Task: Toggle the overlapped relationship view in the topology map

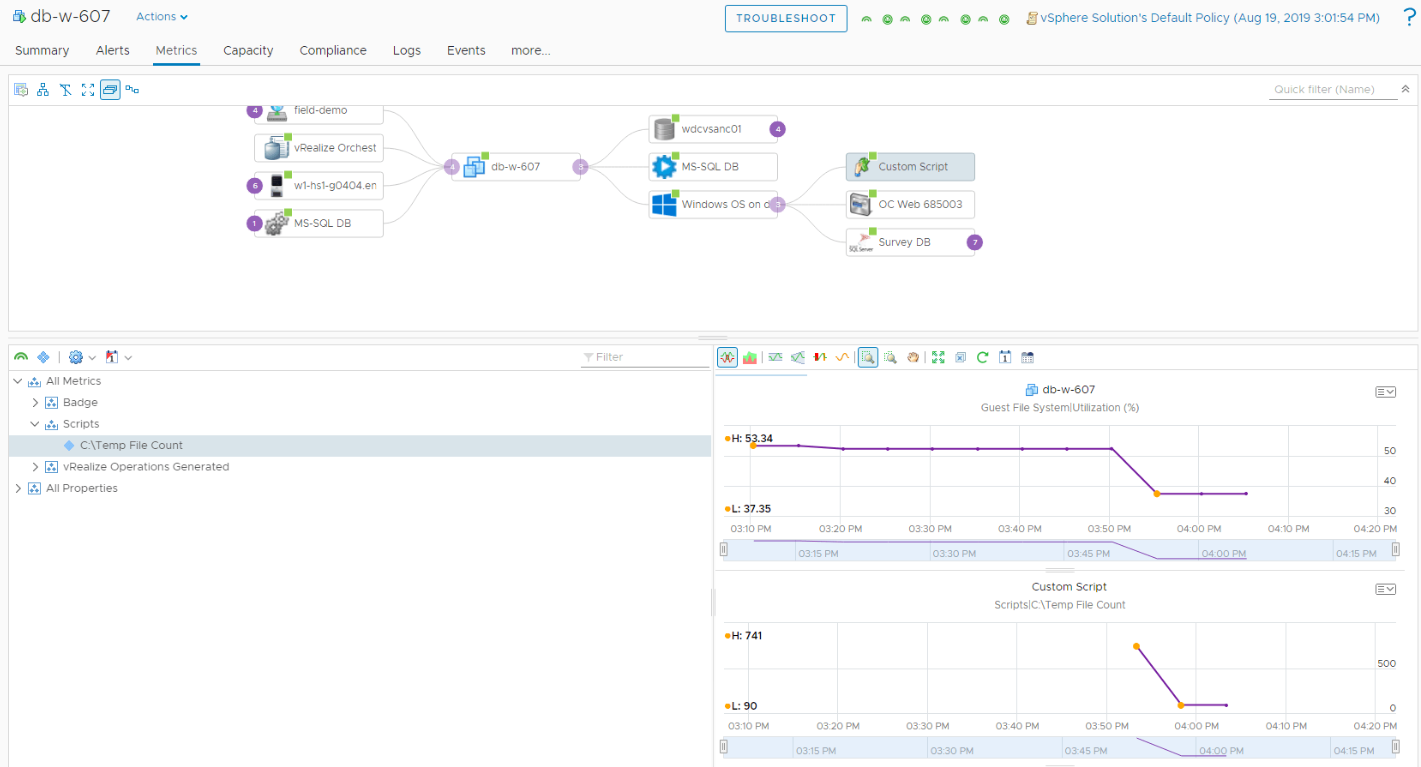Action: [110, 89]
